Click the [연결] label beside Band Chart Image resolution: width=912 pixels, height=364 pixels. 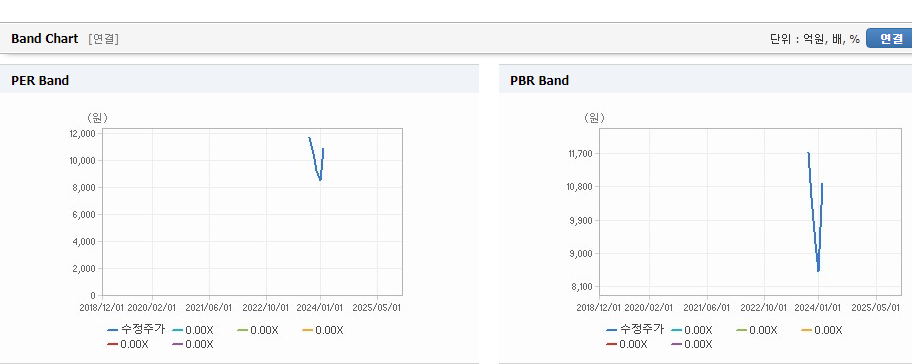coord(104,39)
